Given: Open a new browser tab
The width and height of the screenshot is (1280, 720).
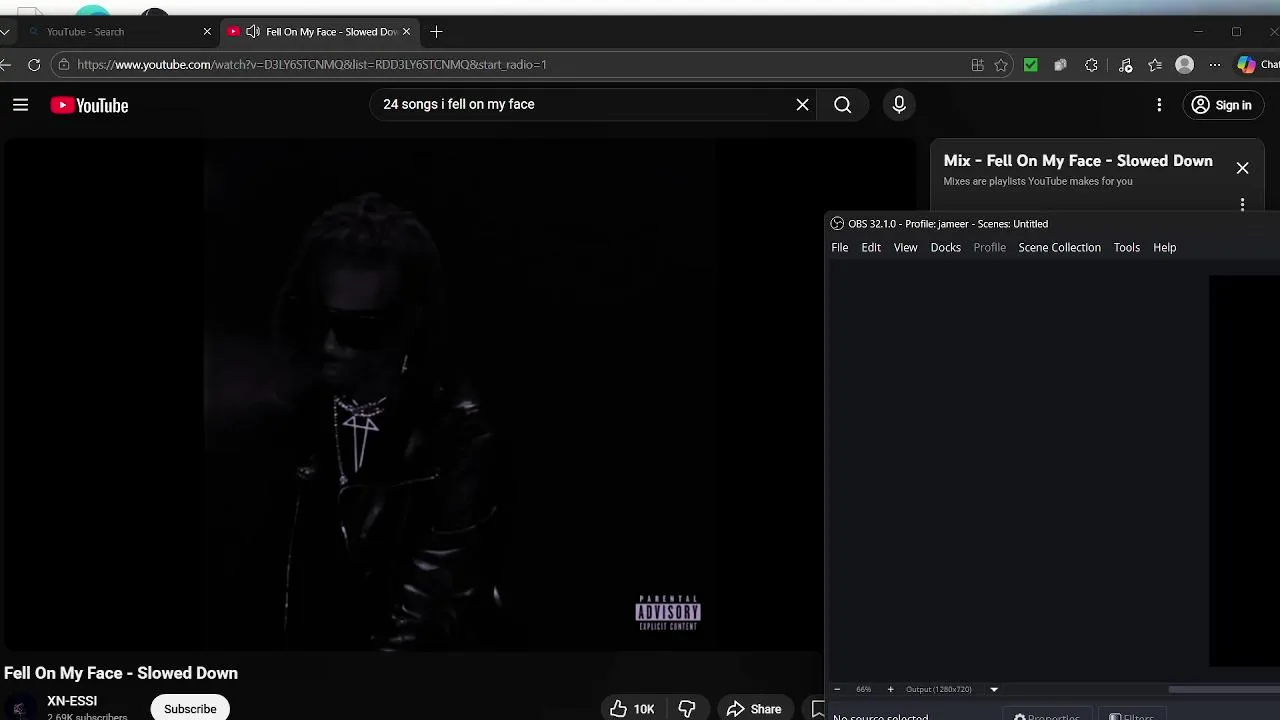Looking at the screenshot, I should pyautogui.click(x=436, y=32).
